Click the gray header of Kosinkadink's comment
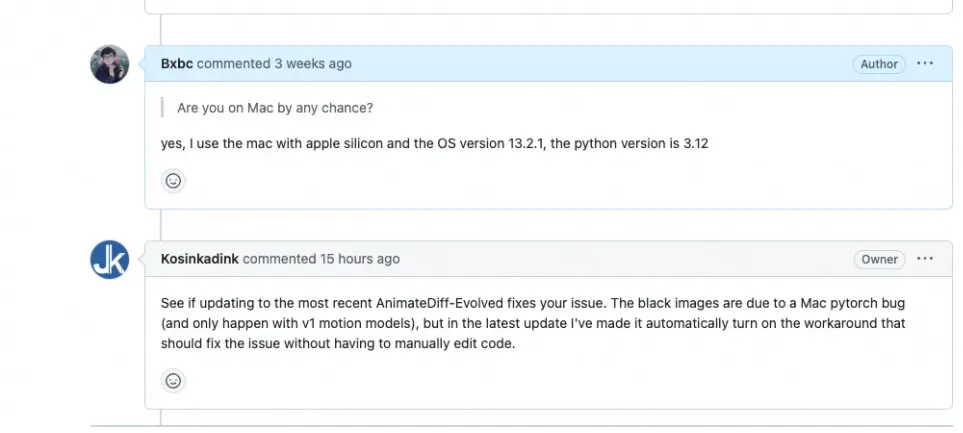963x433 pixels. [x=548, y=259]
